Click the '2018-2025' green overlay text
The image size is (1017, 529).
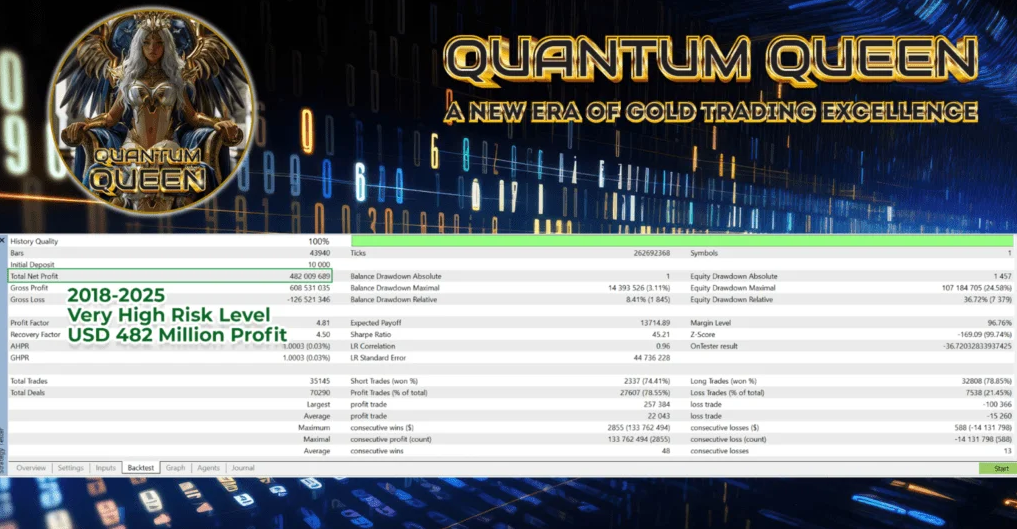[x=116, y=295]
